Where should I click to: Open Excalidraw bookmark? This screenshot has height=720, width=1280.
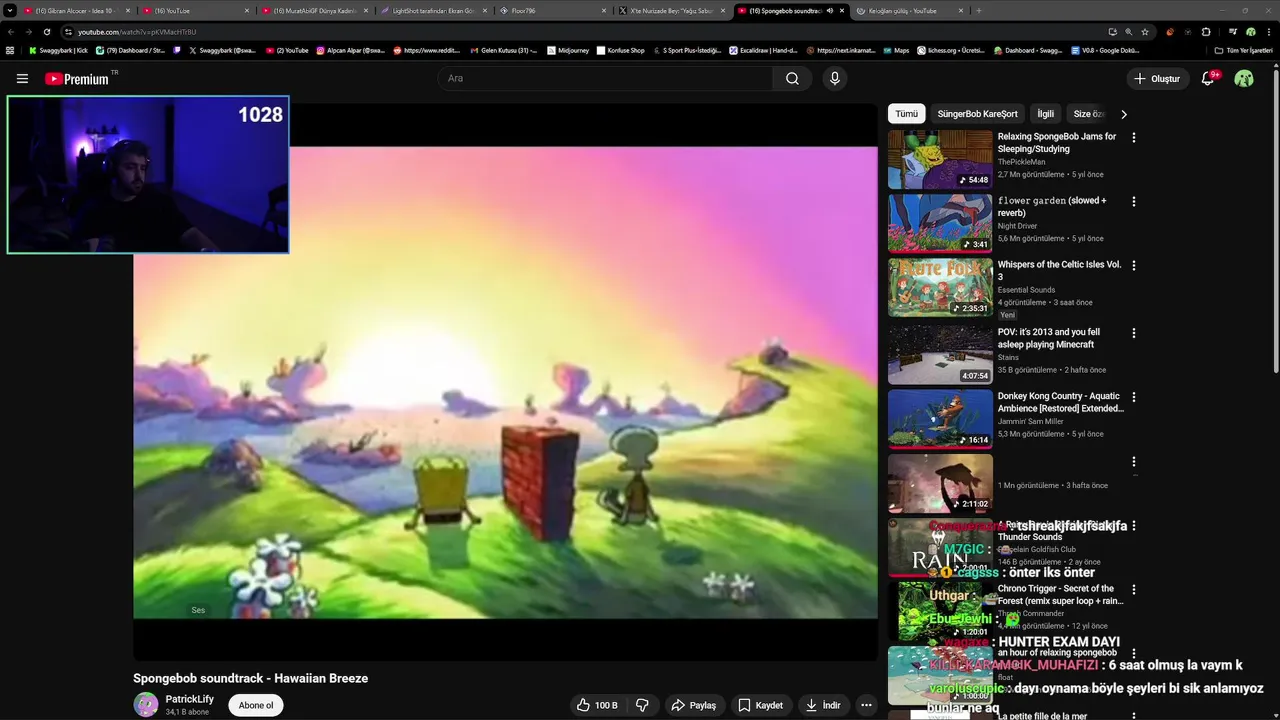click(x=763, y=50)
